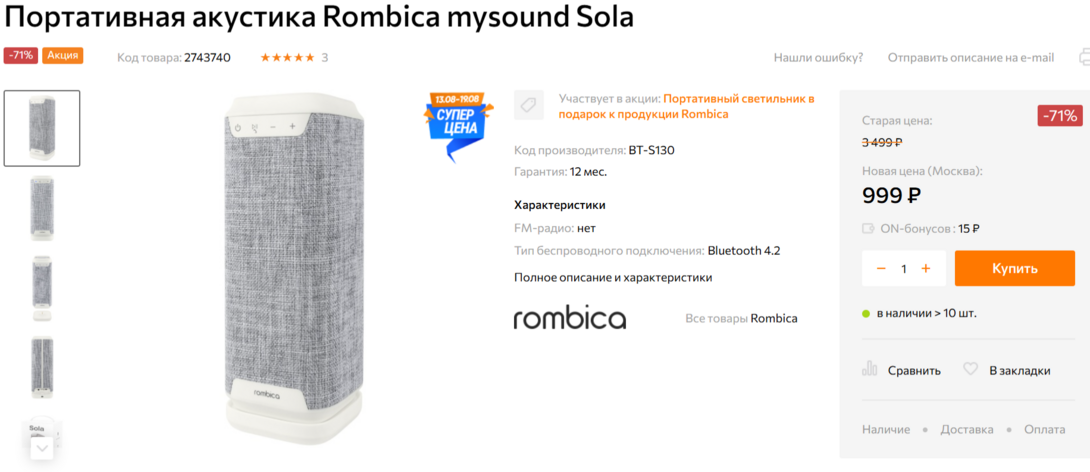This screenshot has width=1090, height=472.
Task: Click the quantity input field
Action: pos(904,268)
